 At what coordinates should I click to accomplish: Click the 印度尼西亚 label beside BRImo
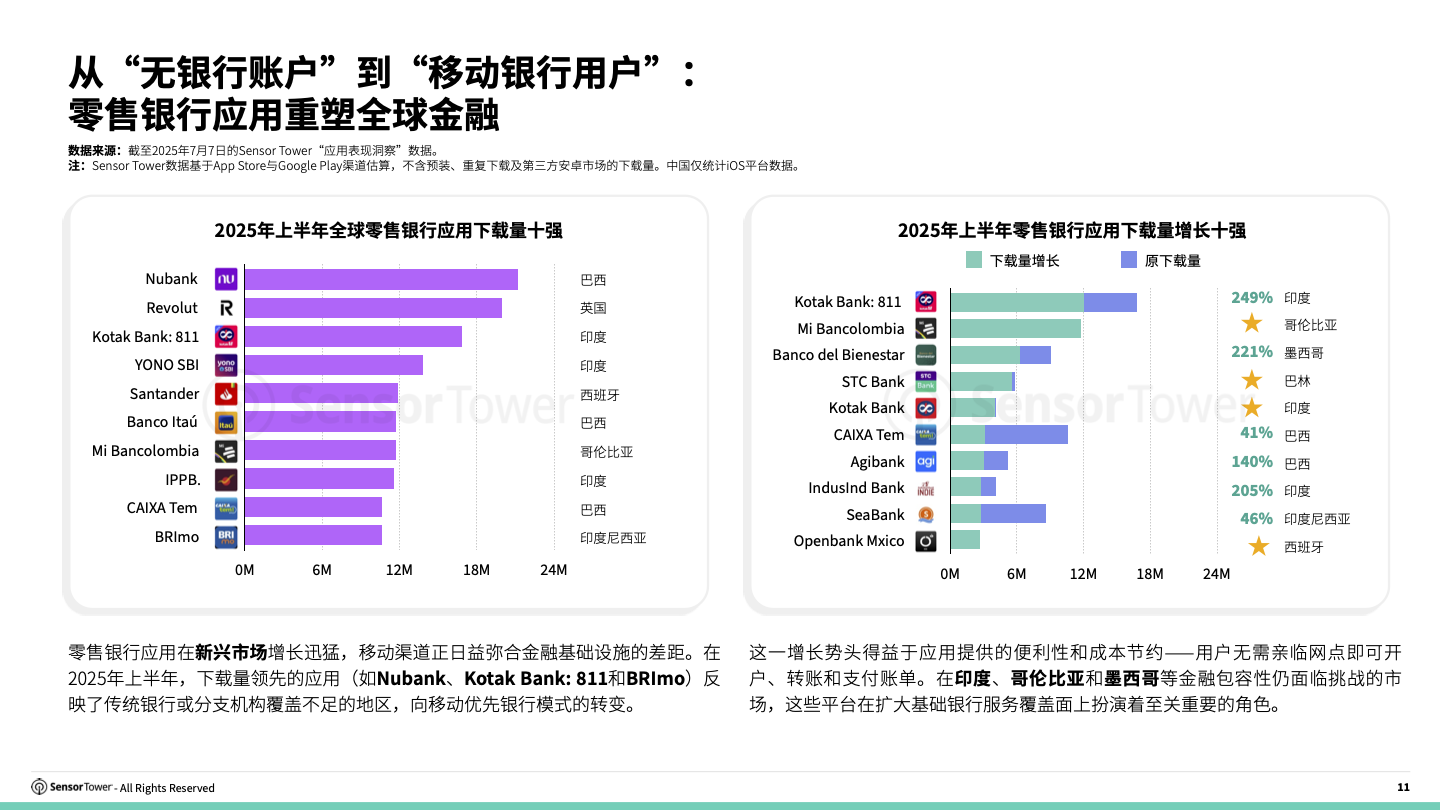(x=613, y=538)
